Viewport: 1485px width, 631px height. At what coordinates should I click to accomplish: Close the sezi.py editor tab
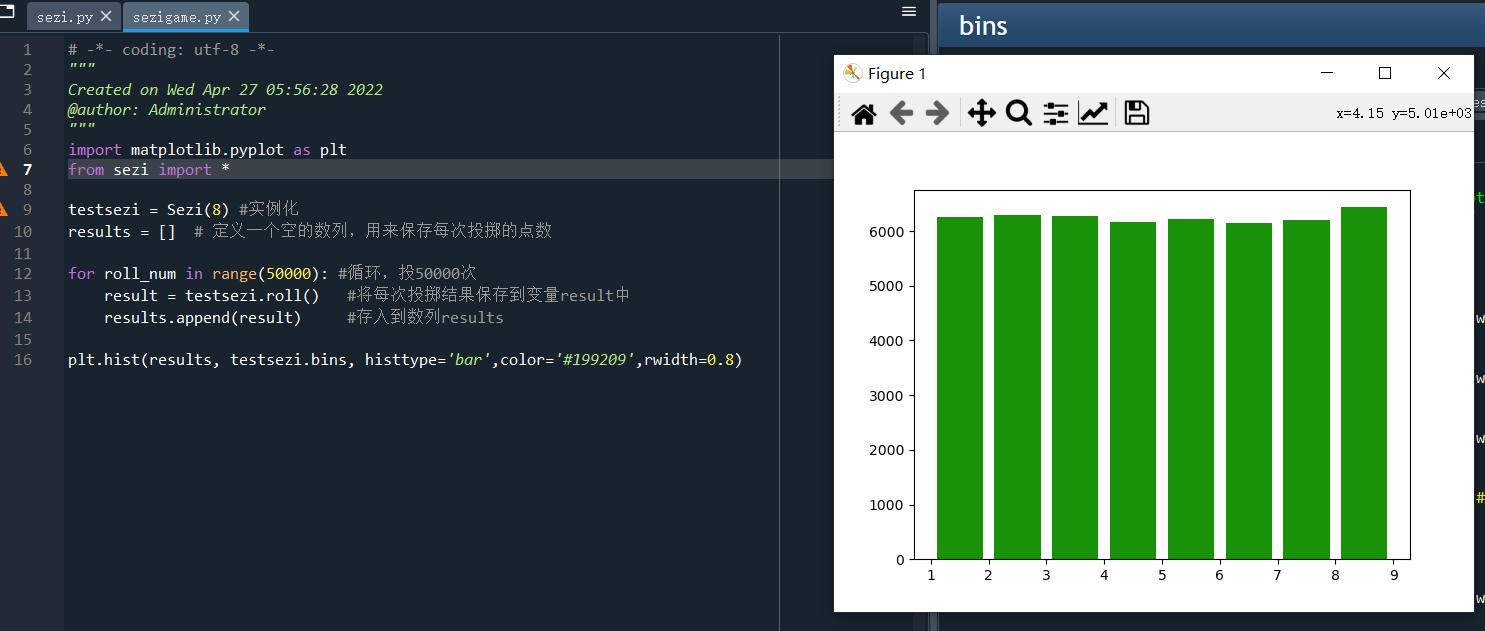click(x=106, y=17)
